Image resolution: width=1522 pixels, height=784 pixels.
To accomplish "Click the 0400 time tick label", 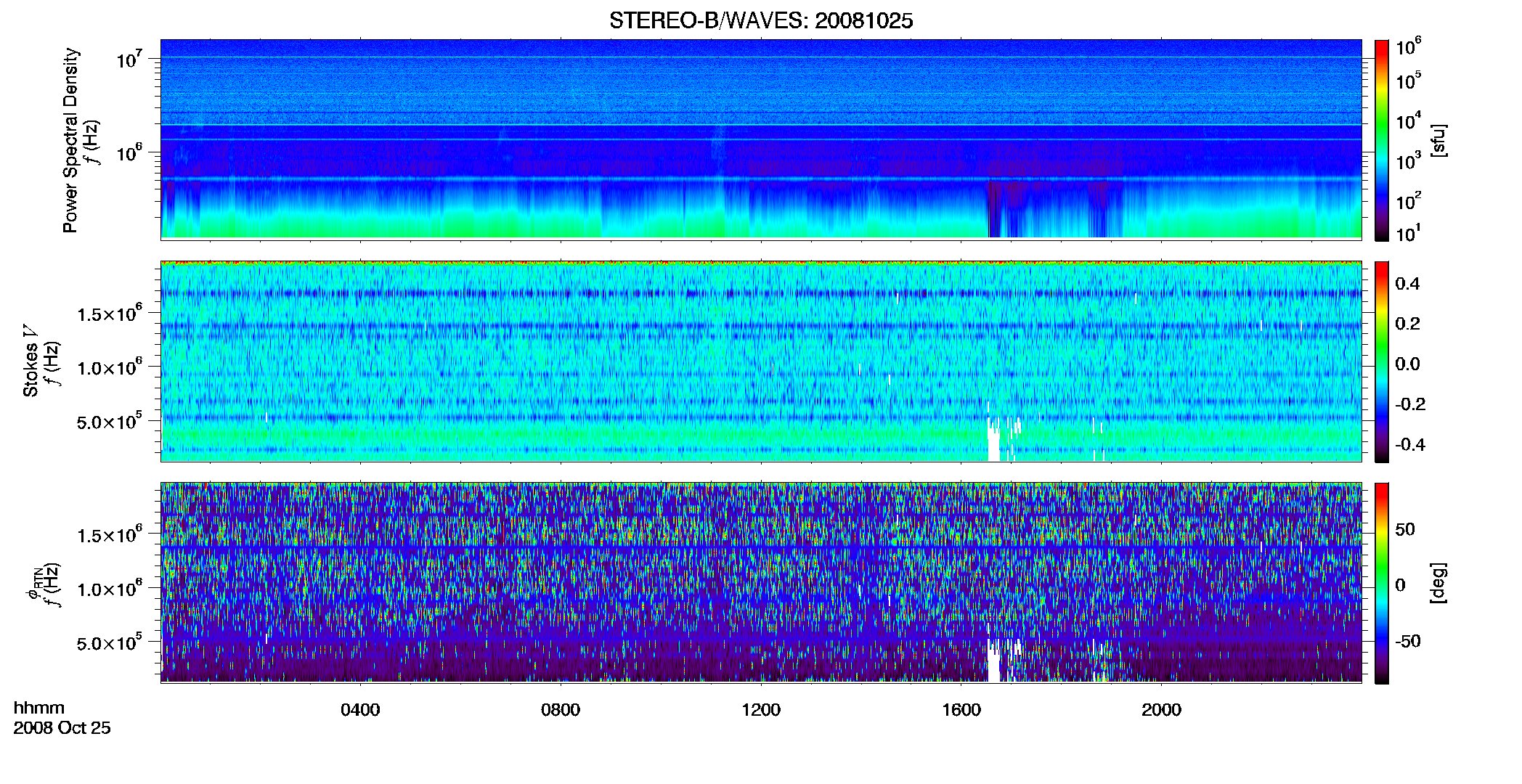I will (x=360, y=710).
